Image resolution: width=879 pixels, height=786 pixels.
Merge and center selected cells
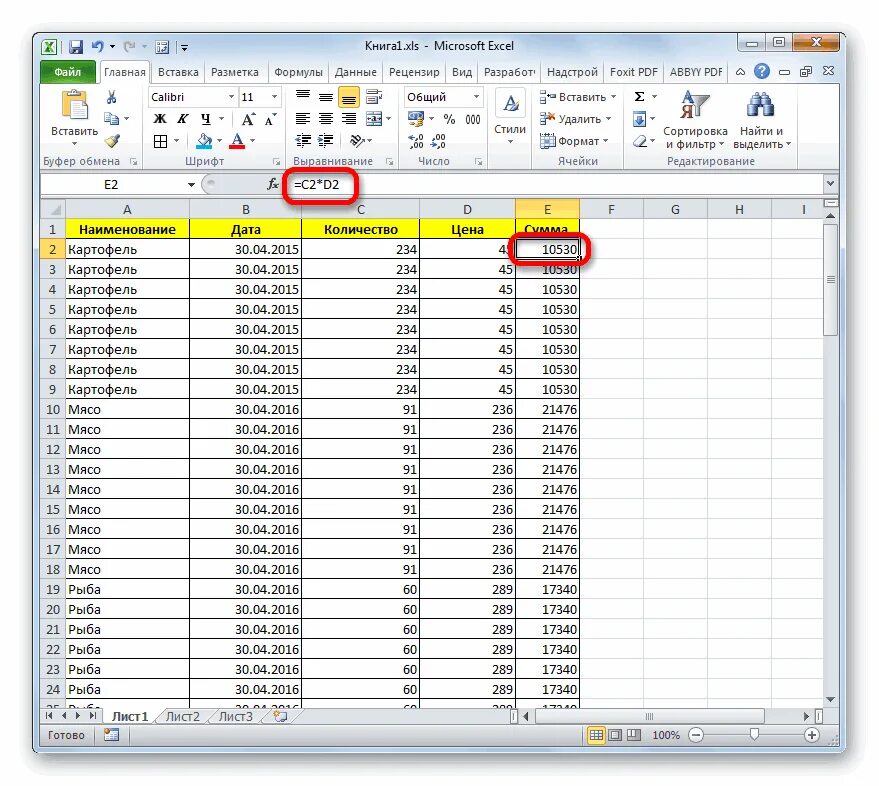pyautogui.click(x=374, y=119)
